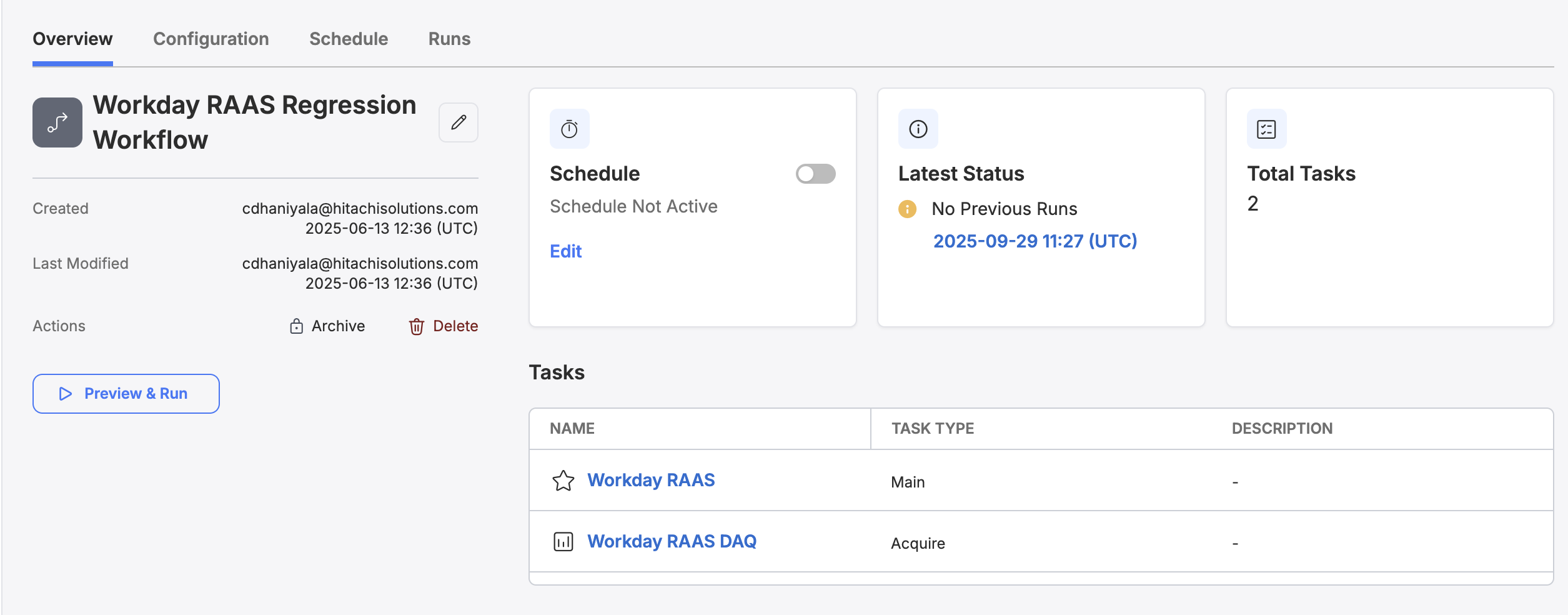Click Edit link in Schedule card

click(566, 251)
